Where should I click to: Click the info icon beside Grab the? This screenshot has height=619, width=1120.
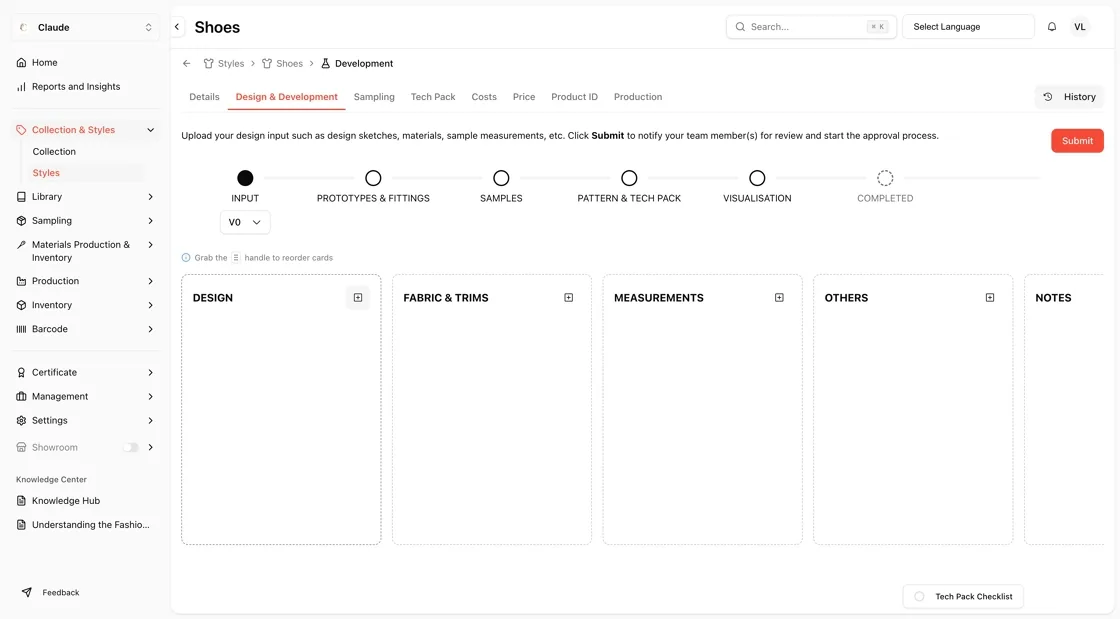click(186, 258)
